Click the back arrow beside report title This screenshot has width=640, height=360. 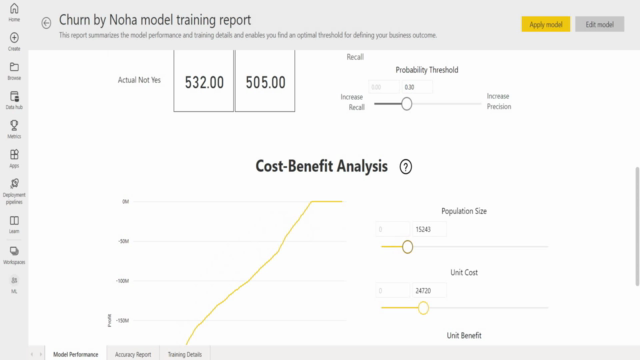click(46, 23)
